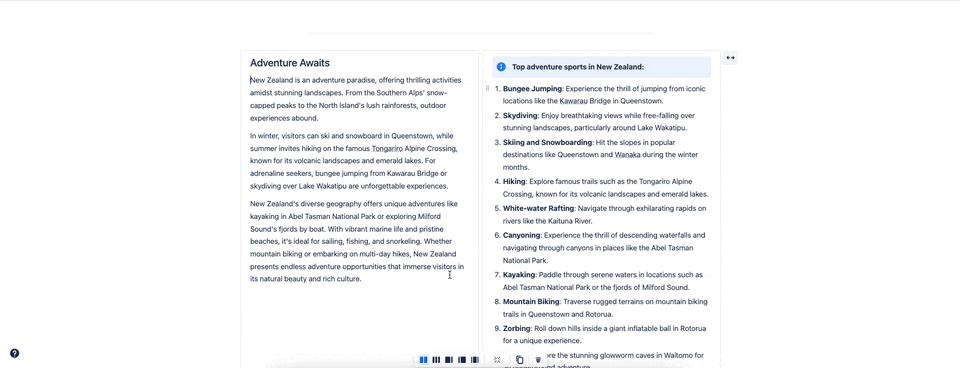
Task: Choose the three columns with sidebars layout
Action: tap(474, 360)
